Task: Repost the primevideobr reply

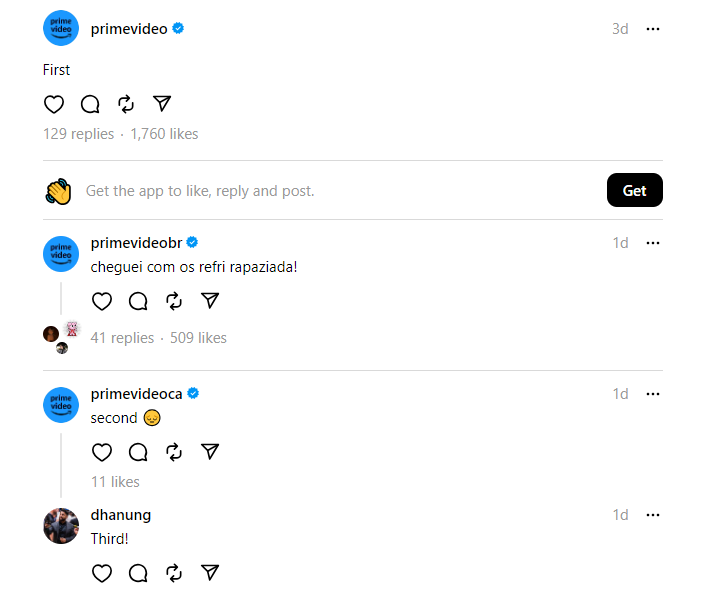Action: click(x=174, y=301)
